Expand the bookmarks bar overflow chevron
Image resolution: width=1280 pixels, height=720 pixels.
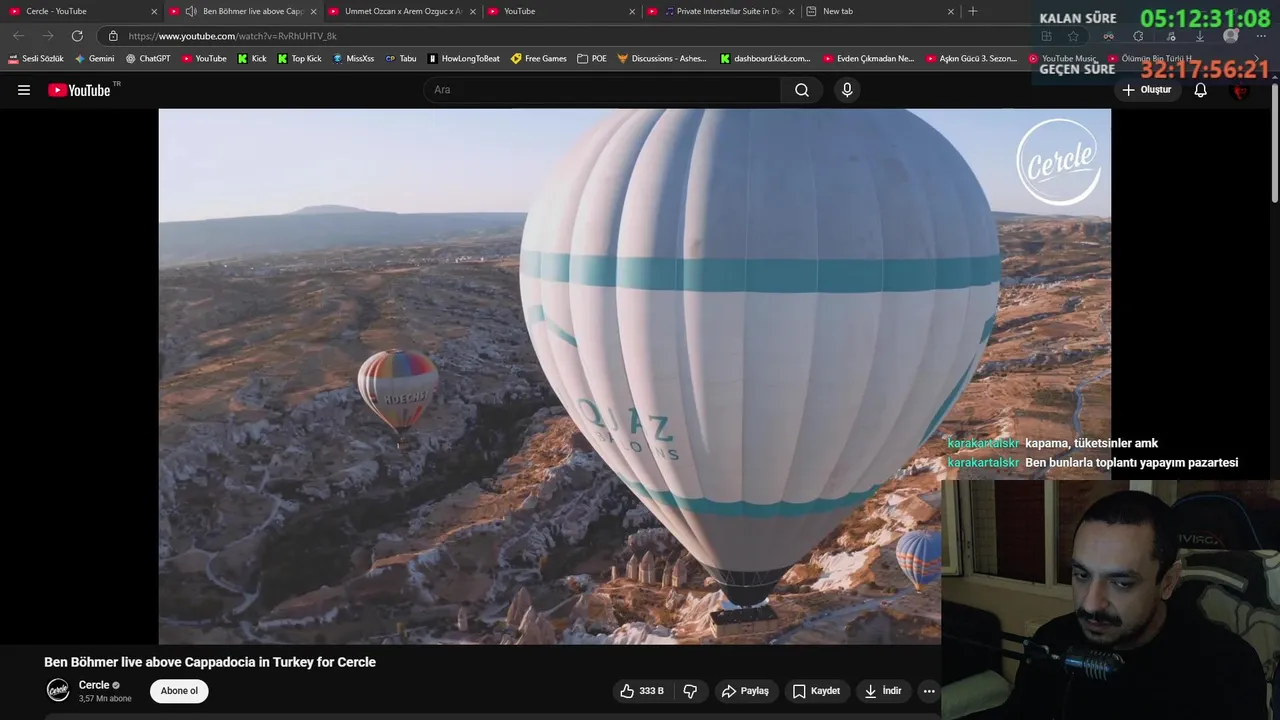click(x=1257, y=59)
